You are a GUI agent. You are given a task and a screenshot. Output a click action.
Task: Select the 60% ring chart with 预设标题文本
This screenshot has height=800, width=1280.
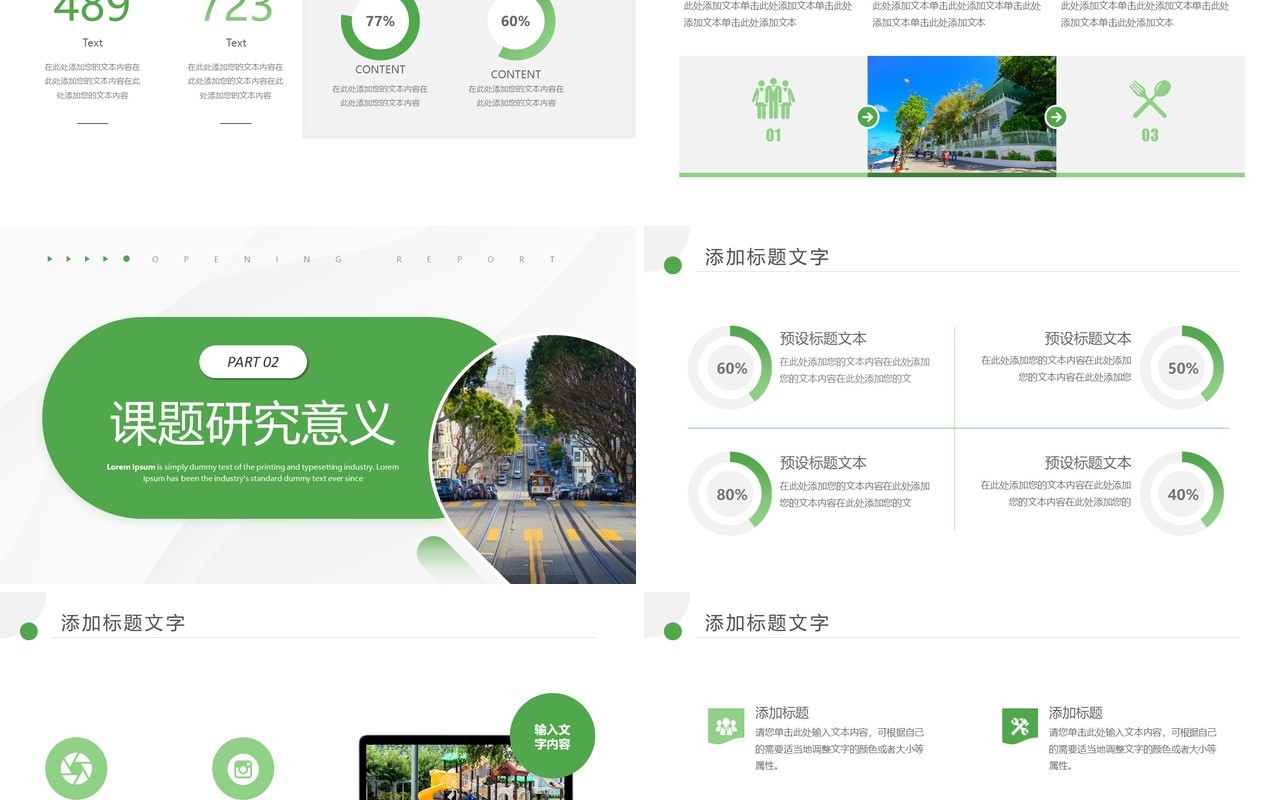click(x=730, y=368)
